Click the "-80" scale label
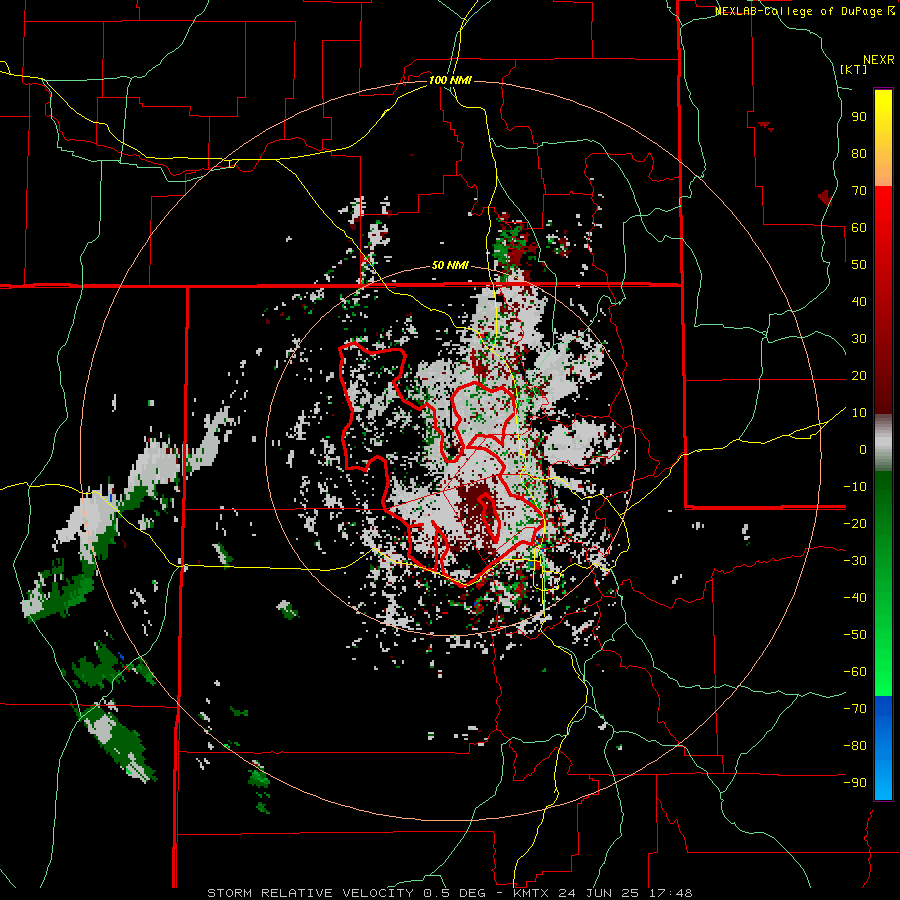This screenshot has width=900, height=900. tap(855, 746)
